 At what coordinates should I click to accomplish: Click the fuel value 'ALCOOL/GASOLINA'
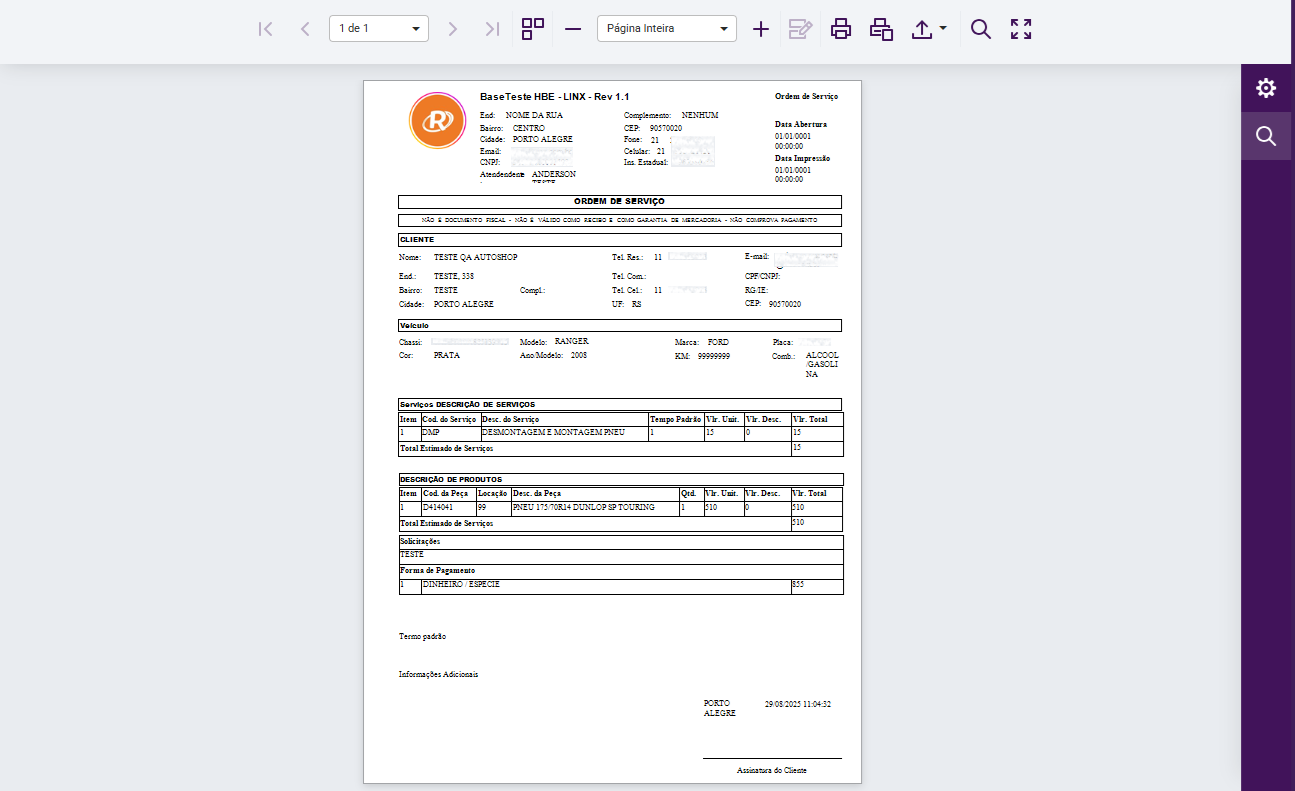pos(823,365)
